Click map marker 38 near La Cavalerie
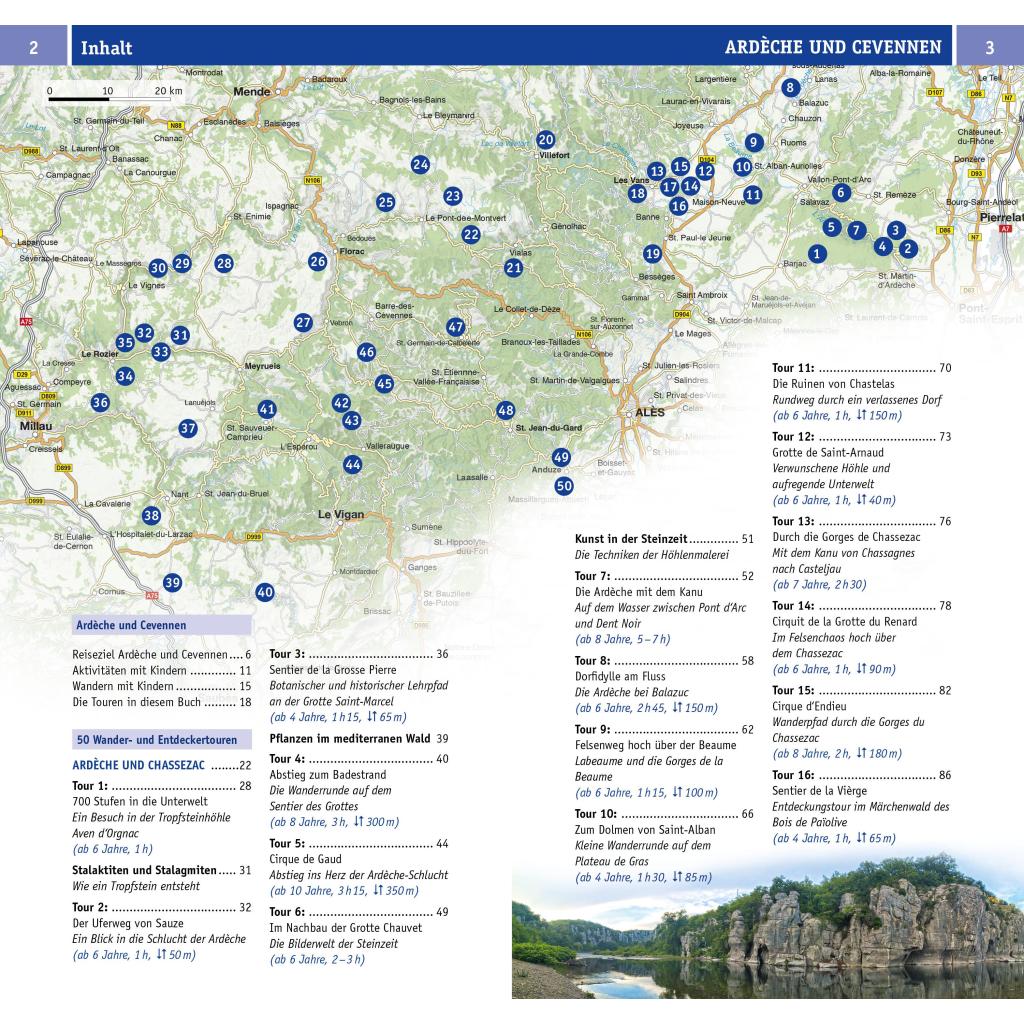The width and height of the screenshot is (1024, 1024). (151, 516)
